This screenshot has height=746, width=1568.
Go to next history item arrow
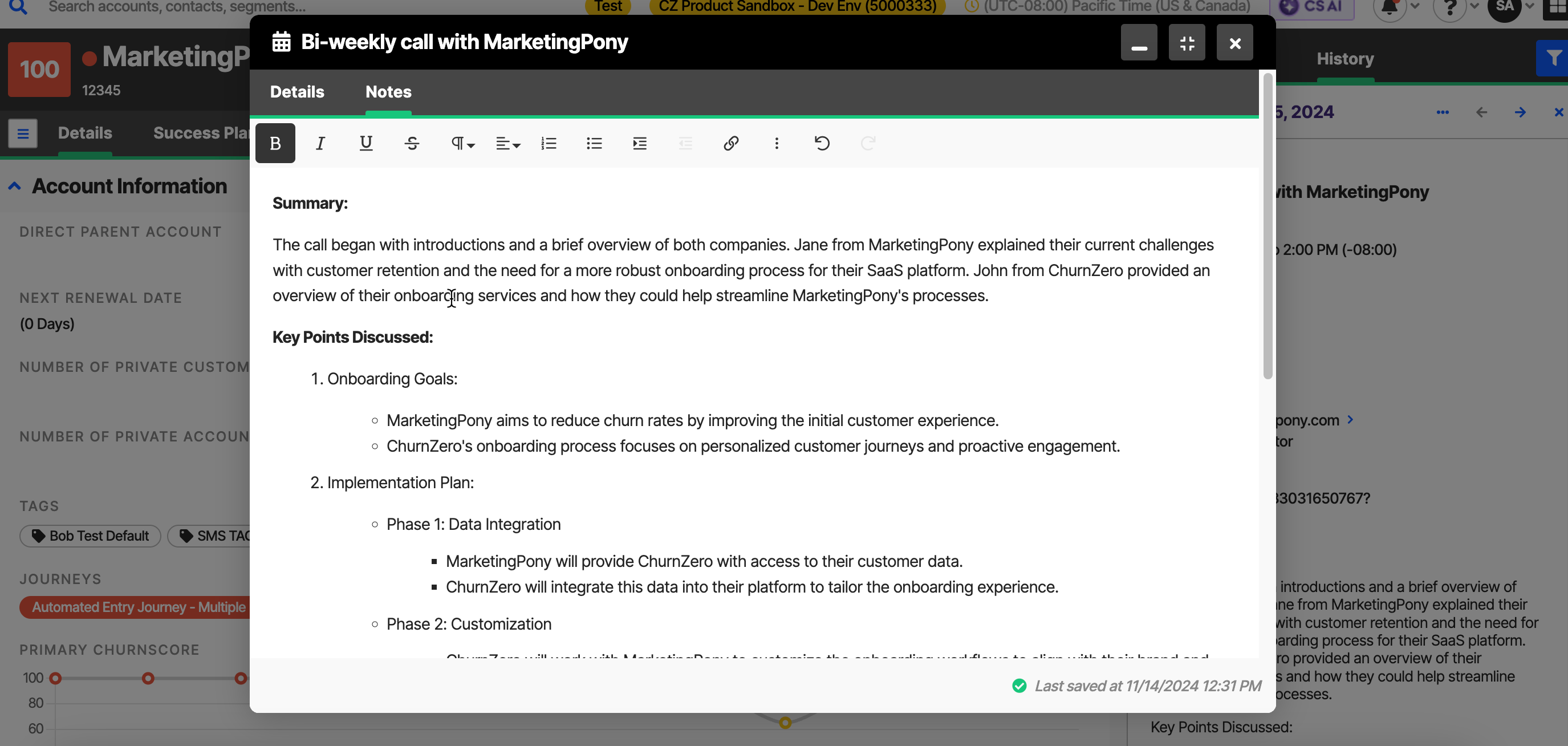1520,112
